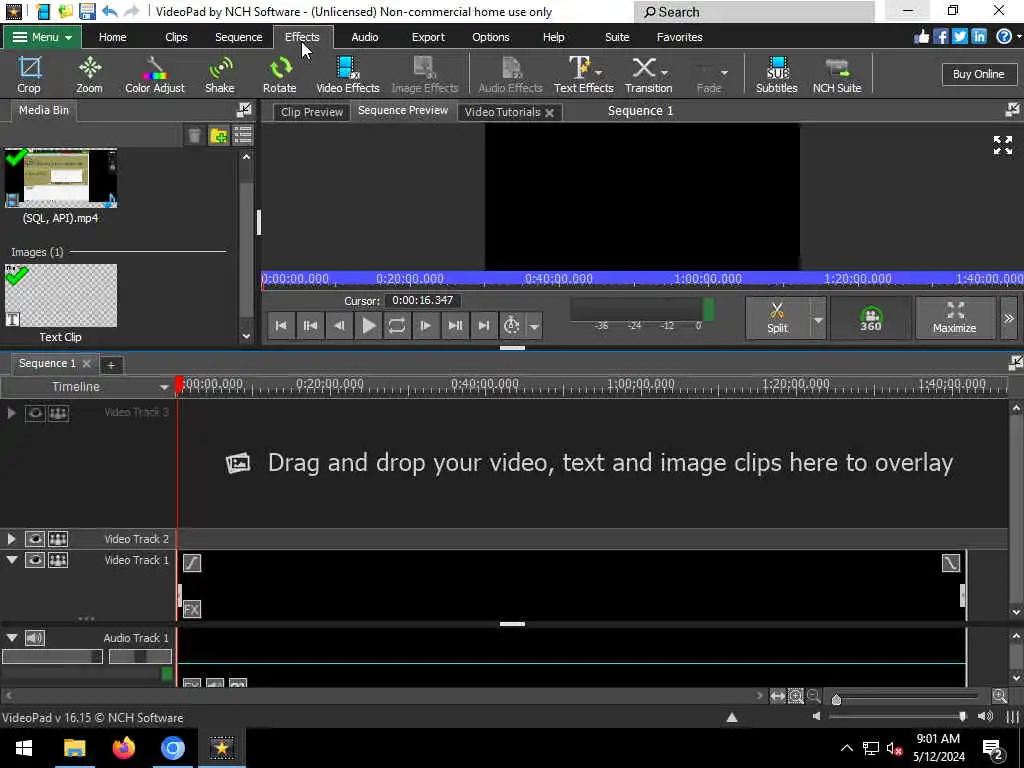Toggle Video Track 2 visibility eye
Image resolution: width=1024 pixels, height=768 pixels.
[x=35, y=539]
